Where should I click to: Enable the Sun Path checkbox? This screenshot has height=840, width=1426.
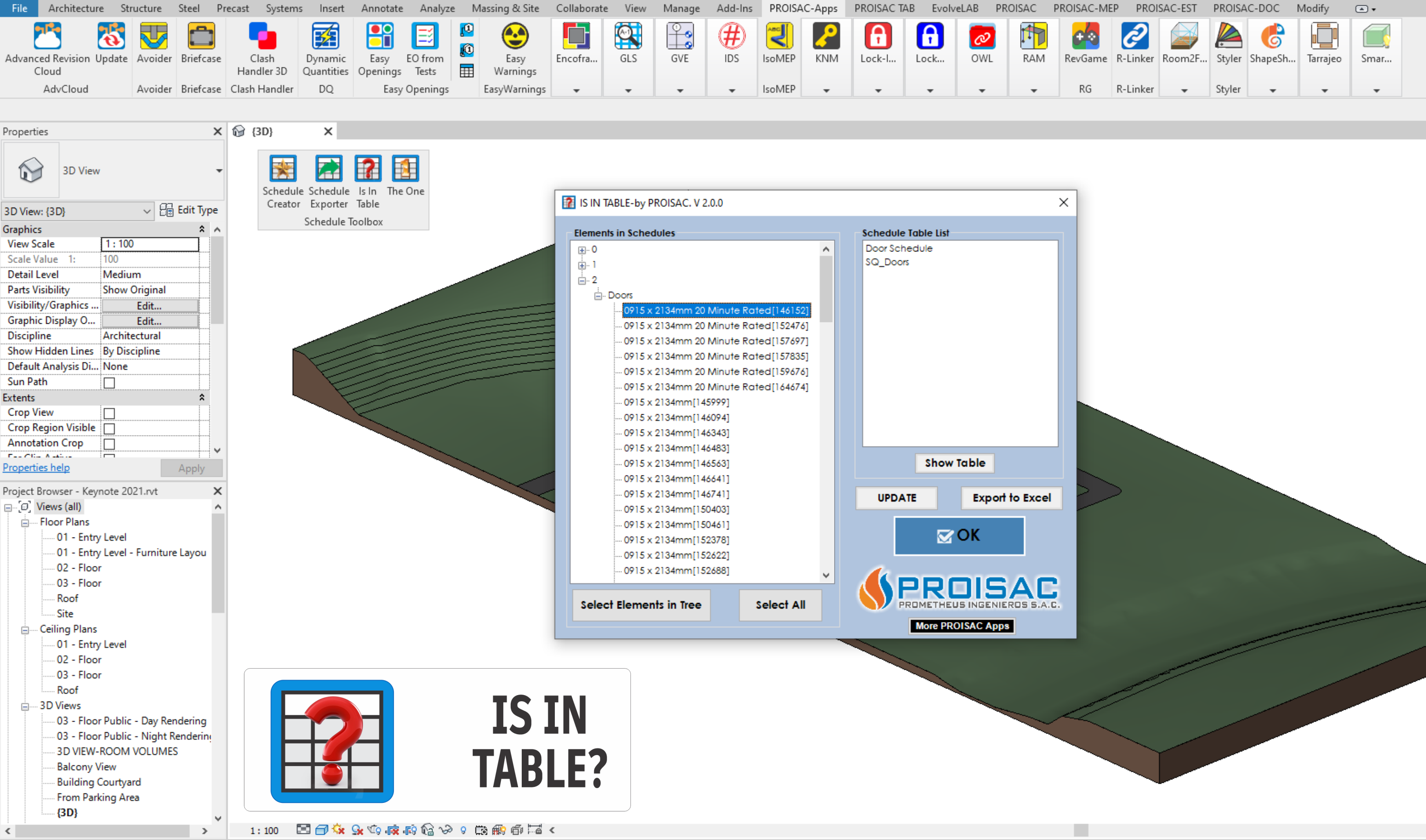click(109, 383)
